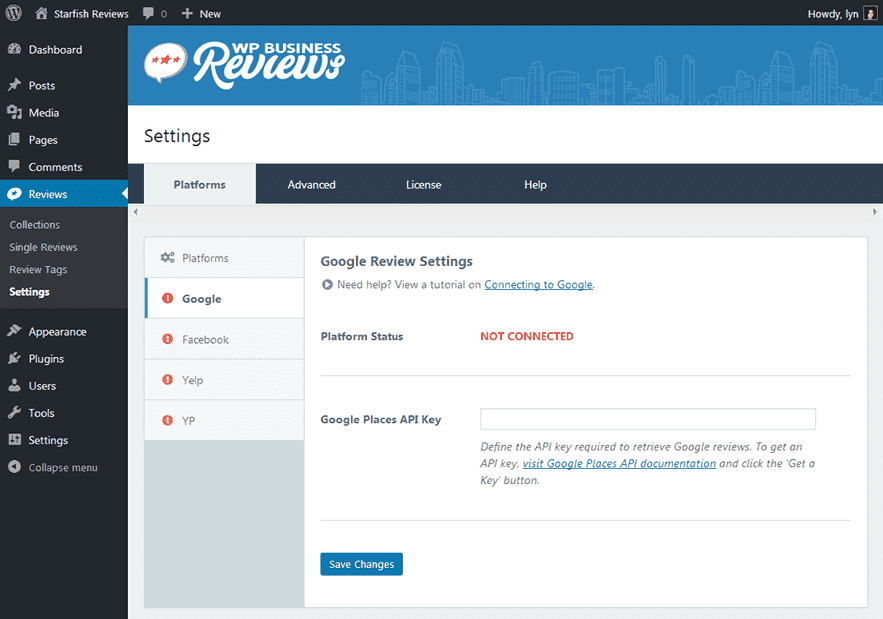
Task: Click the Settings sliders icon in the sidebar
Action: tap(15, 439)
